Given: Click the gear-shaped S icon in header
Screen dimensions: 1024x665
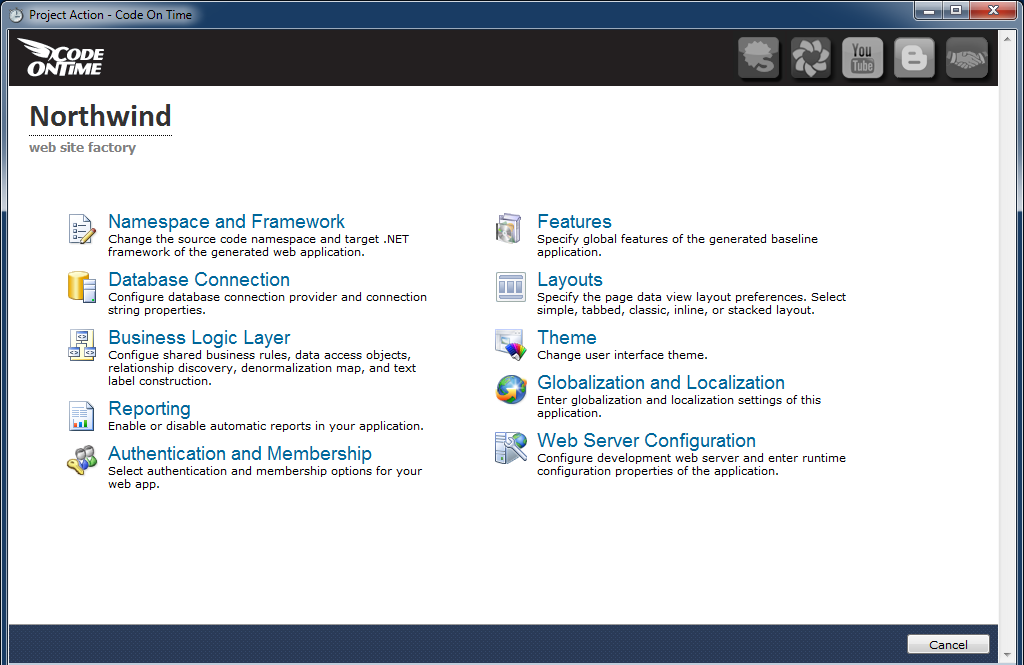Looking at the screenshot, I should pyautogui.click(x=759, y=58).
